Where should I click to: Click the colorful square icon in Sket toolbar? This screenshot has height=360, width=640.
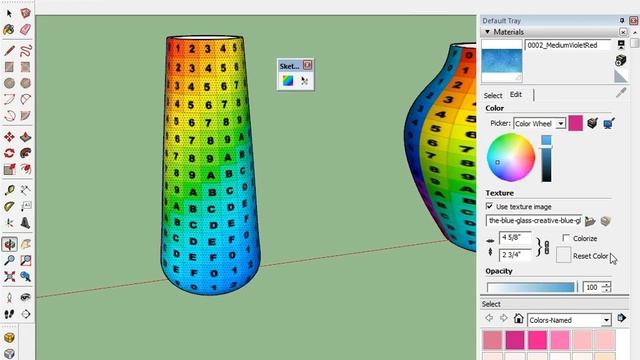point(288,81)
